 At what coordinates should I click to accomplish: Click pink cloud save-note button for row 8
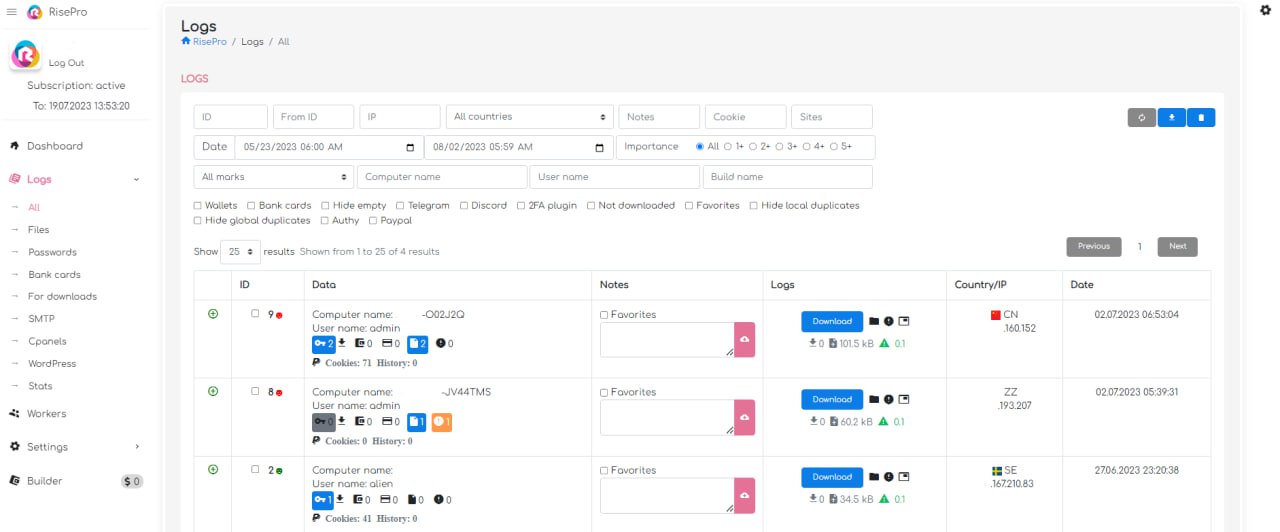[744, 417]
